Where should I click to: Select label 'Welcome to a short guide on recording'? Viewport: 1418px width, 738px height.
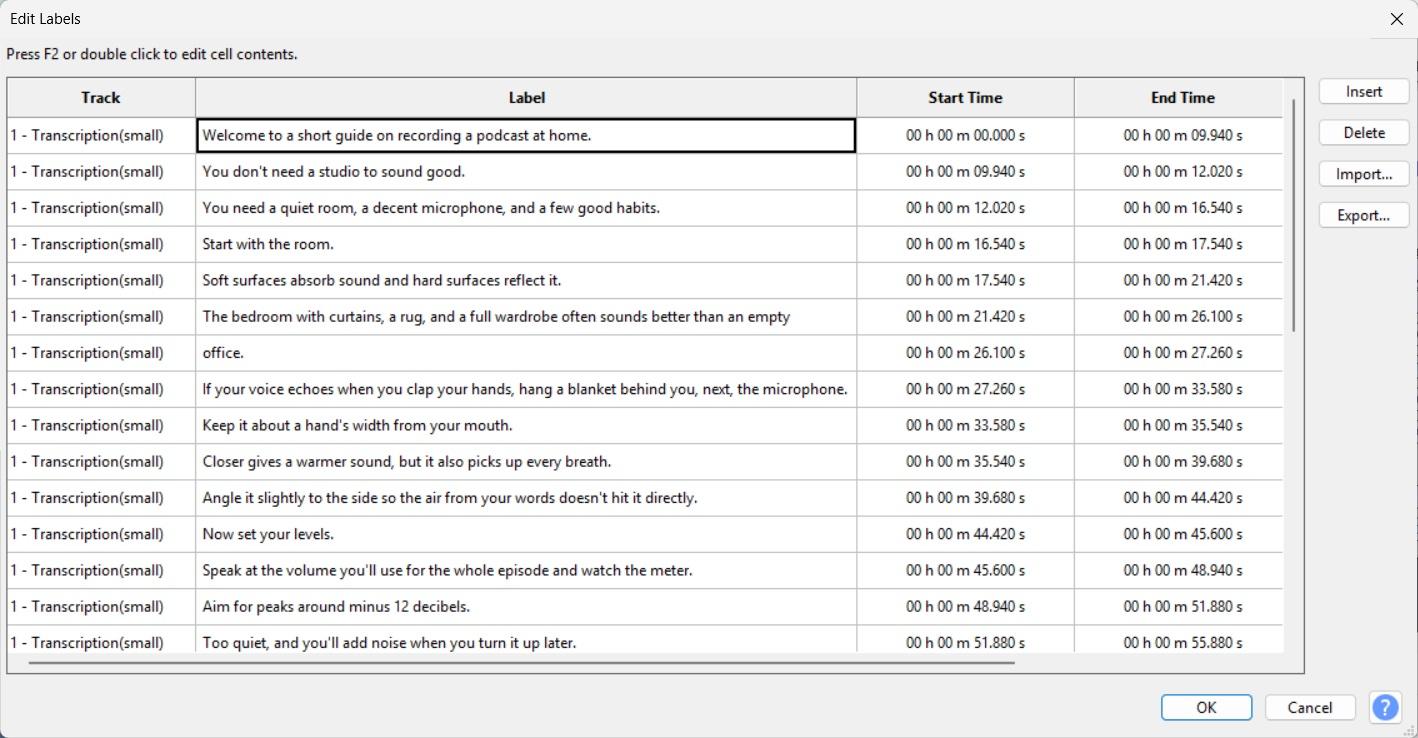pyautogui.click(x=526, y=135)
